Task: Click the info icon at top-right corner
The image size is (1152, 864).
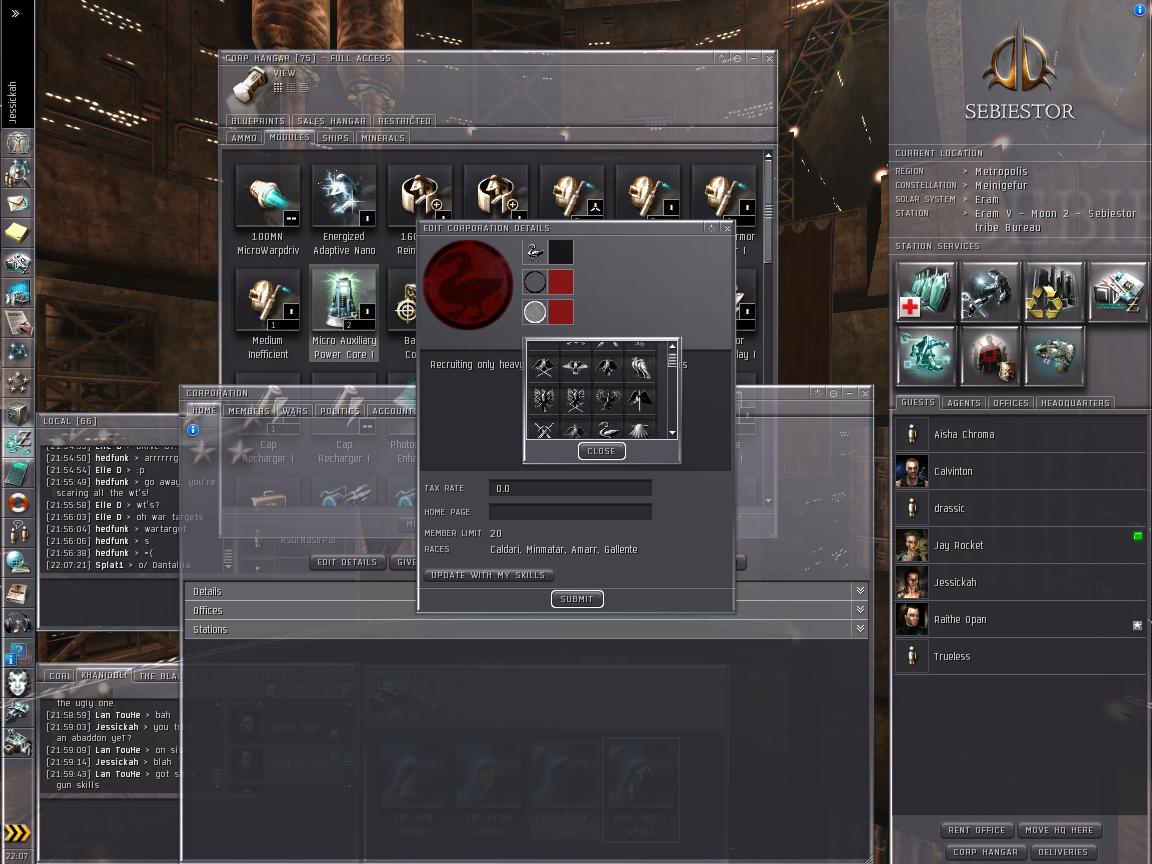Action: 1141,9
